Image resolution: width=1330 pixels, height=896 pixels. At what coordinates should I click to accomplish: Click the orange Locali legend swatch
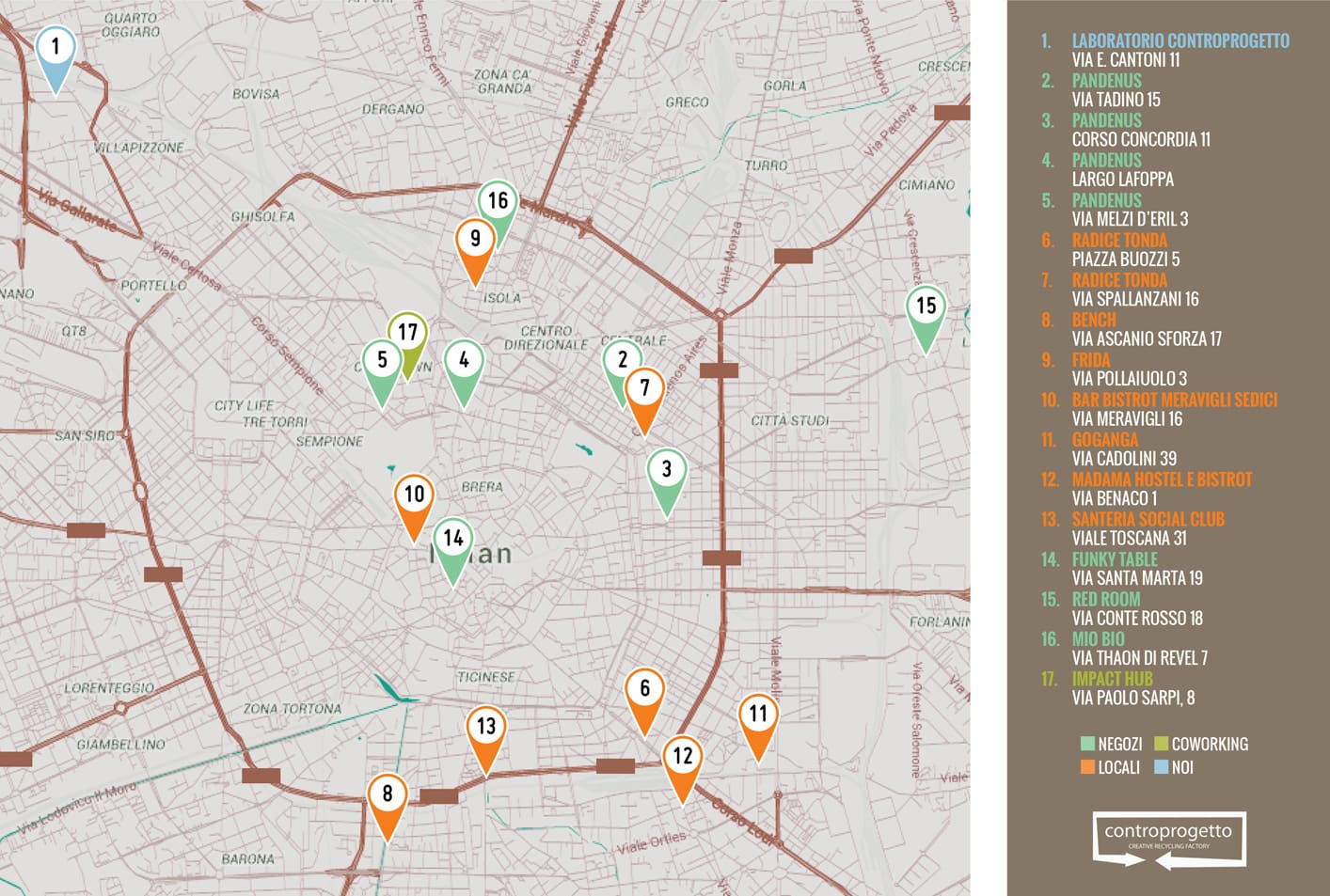[1088, 767]
